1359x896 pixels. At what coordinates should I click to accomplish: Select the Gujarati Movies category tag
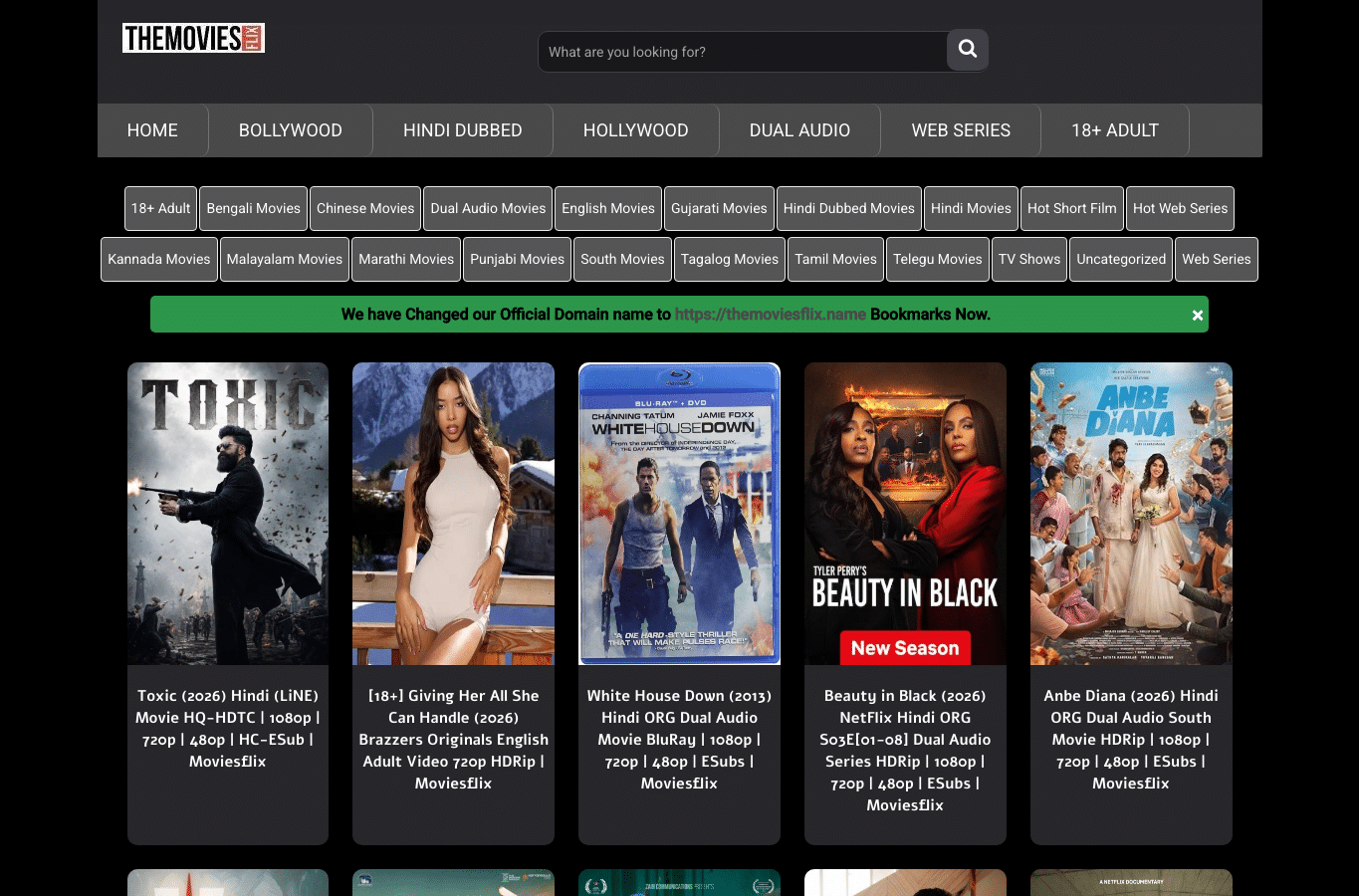(719, 208)
